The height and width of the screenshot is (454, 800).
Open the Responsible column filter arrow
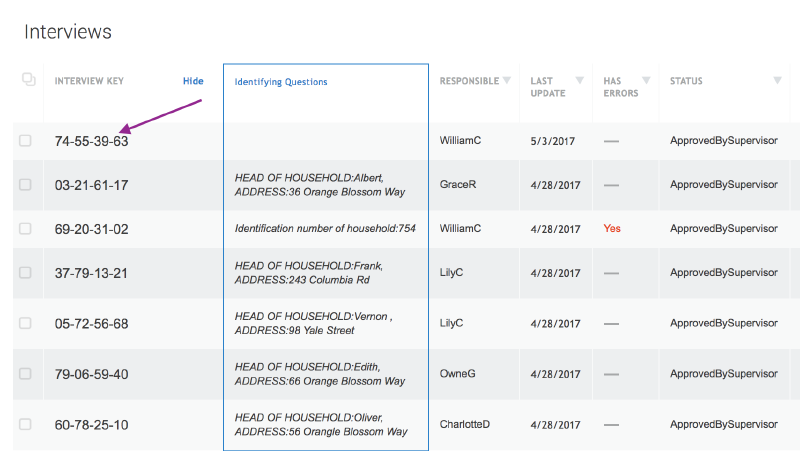click(507, 81)
